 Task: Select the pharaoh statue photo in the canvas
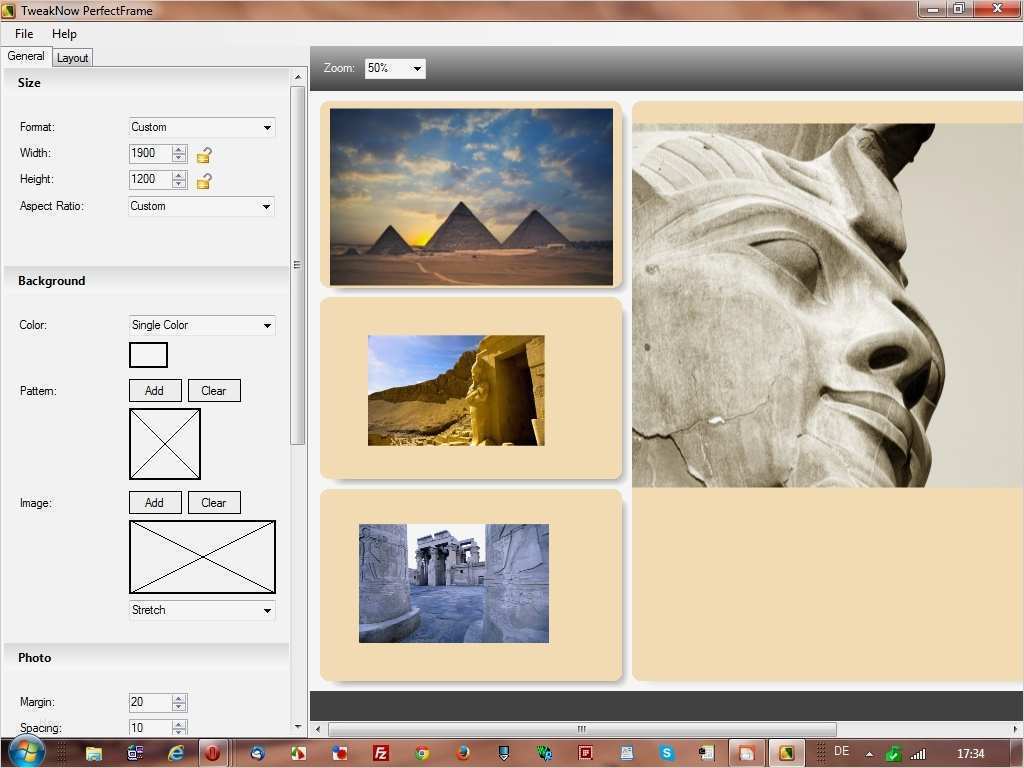click(x=827, y=305)
